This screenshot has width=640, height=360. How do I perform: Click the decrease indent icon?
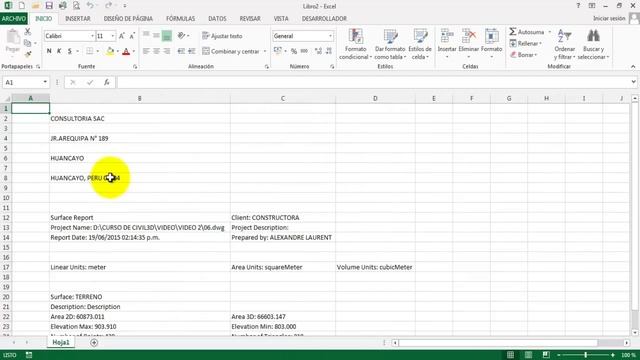[x=181, y=51]
